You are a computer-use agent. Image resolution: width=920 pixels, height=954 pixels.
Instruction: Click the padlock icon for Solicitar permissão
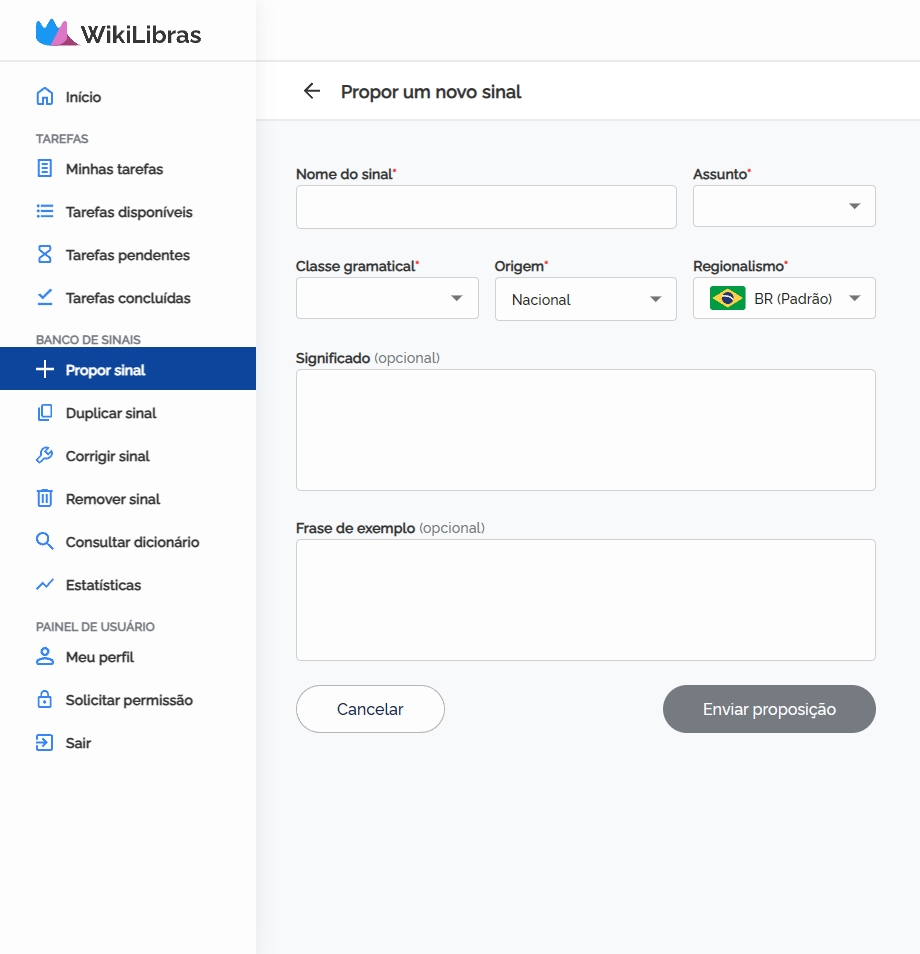point(44,700)
